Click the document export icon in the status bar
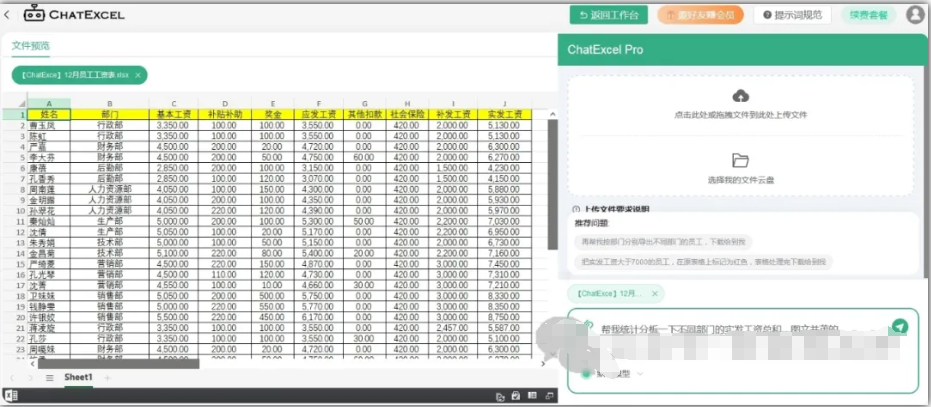 pos(500,396)
